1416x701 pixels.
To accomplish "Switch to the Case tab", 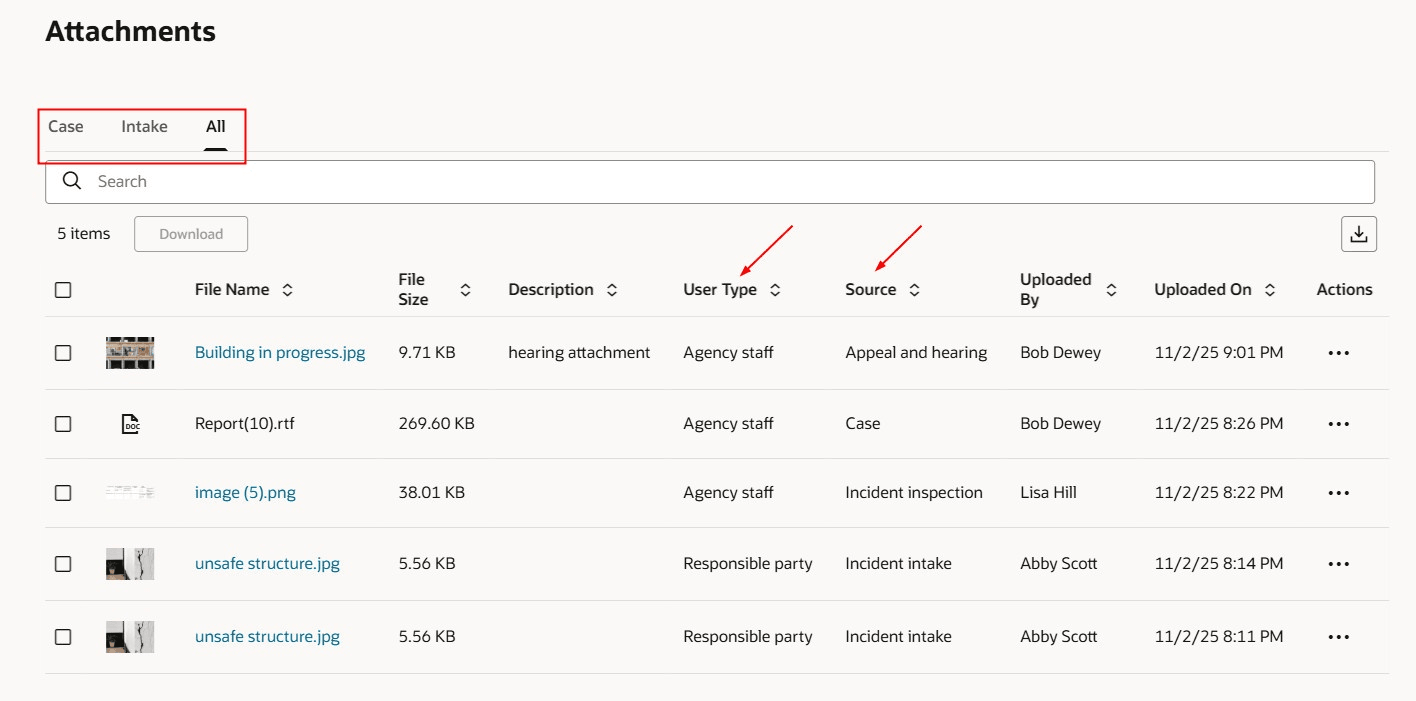I will coord(65,126).
